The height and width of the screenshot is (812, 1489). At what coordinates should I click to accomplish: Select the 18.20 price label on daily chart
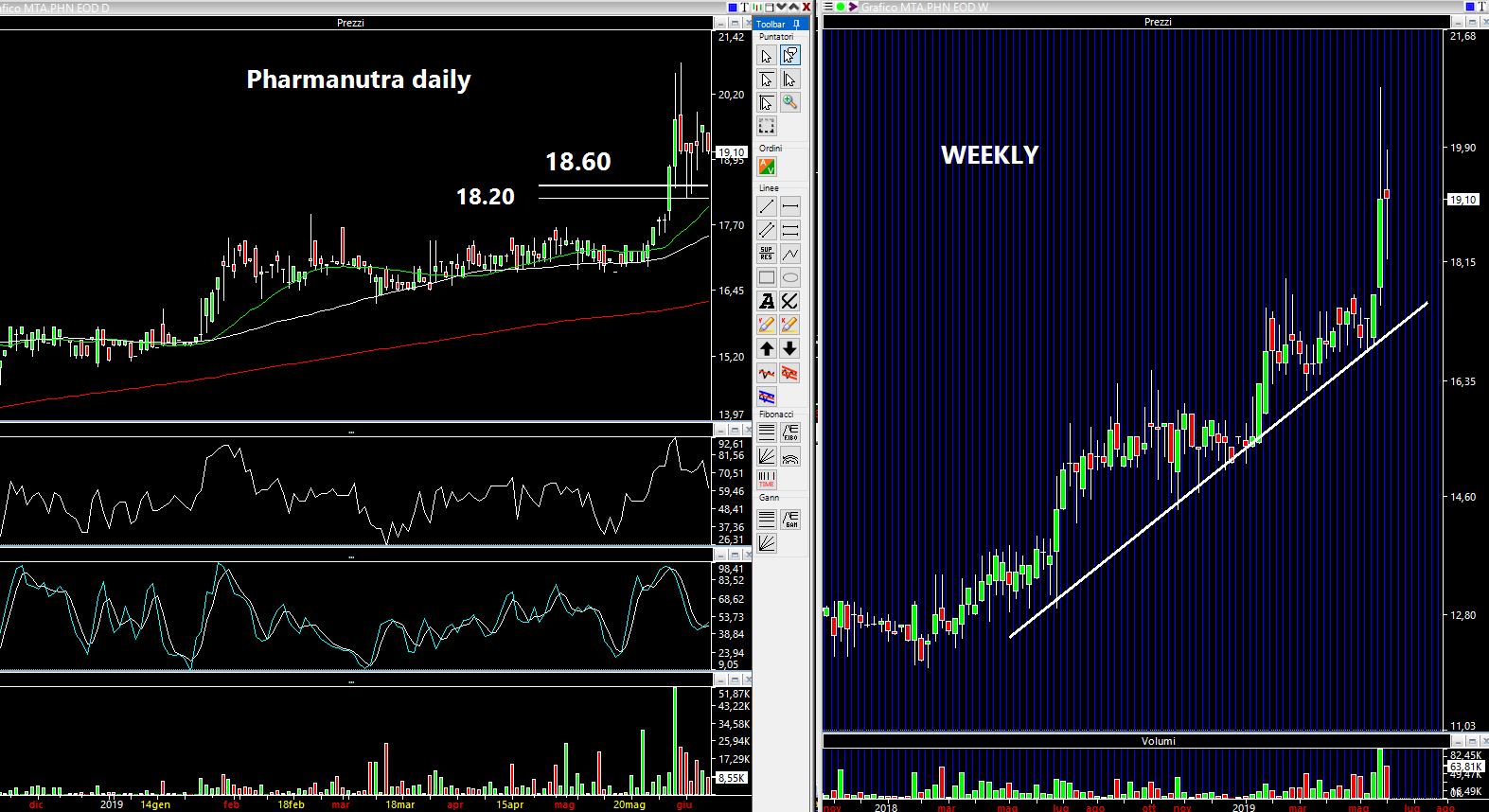click(486, 197)
